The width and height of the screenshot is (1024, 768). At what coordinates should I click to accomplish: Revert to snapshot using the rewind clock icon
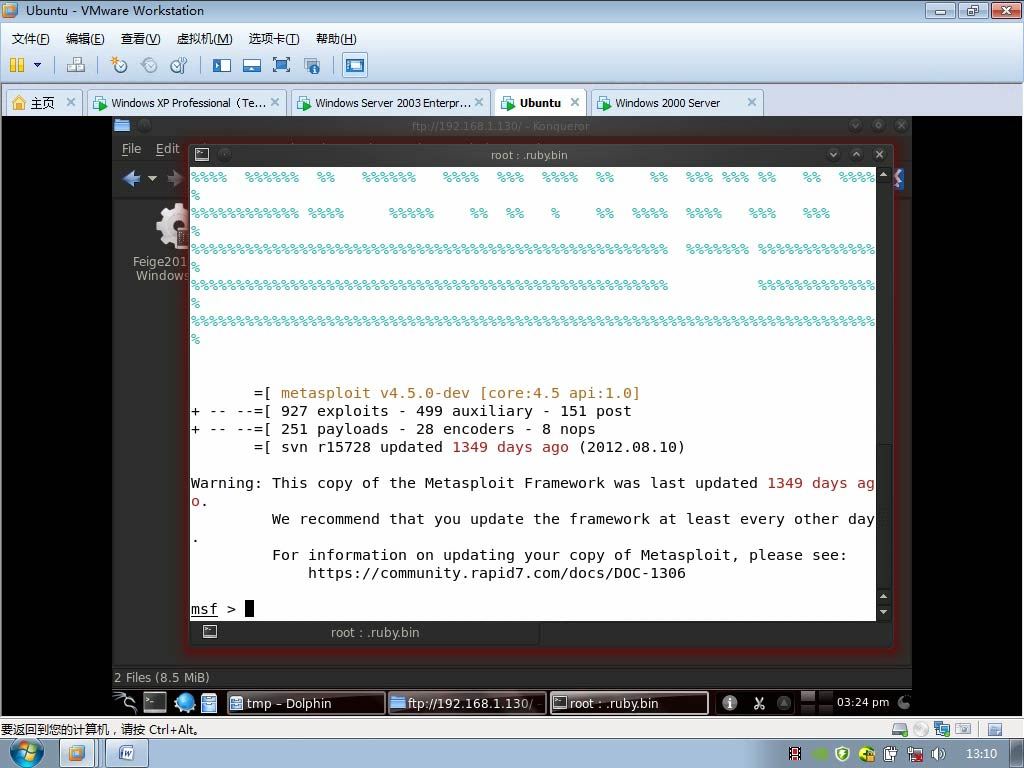tap(149, 65)
